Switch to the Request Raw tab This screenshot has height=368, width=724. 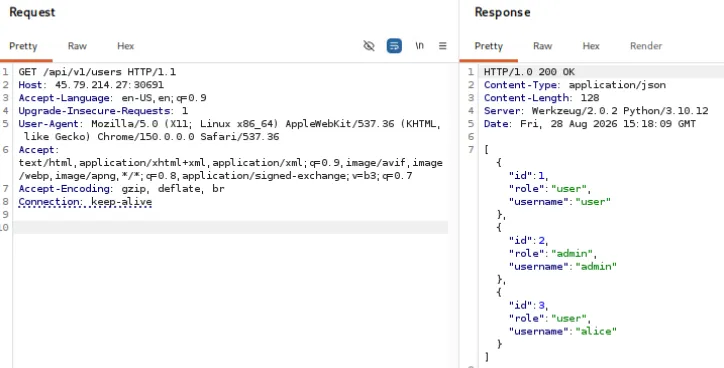(77, 46)
